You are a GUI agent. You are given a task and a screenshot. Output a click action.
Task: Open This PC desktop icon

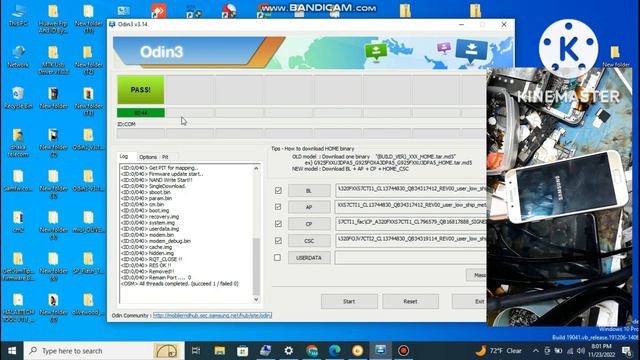(x=18, y=15)
